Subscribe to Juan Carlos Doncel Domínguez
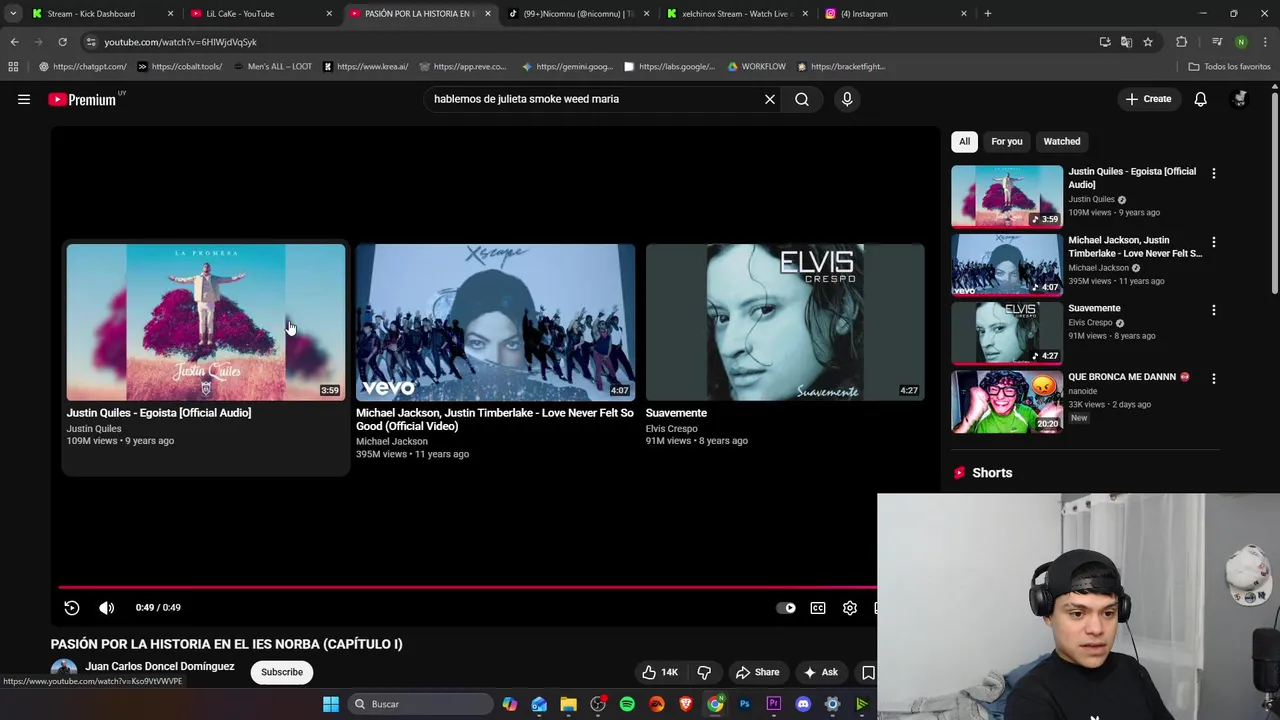 pos(282,672)
